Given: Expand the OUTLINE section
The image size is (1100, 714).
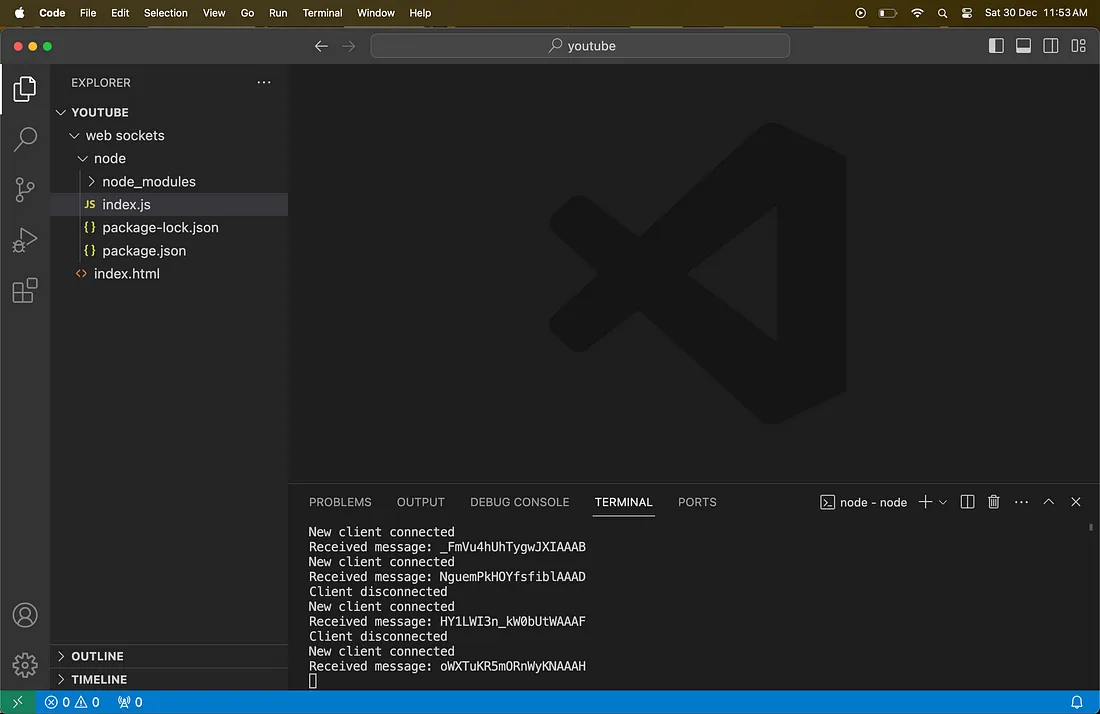Looking at the screenshot, I should click(97, 656).
